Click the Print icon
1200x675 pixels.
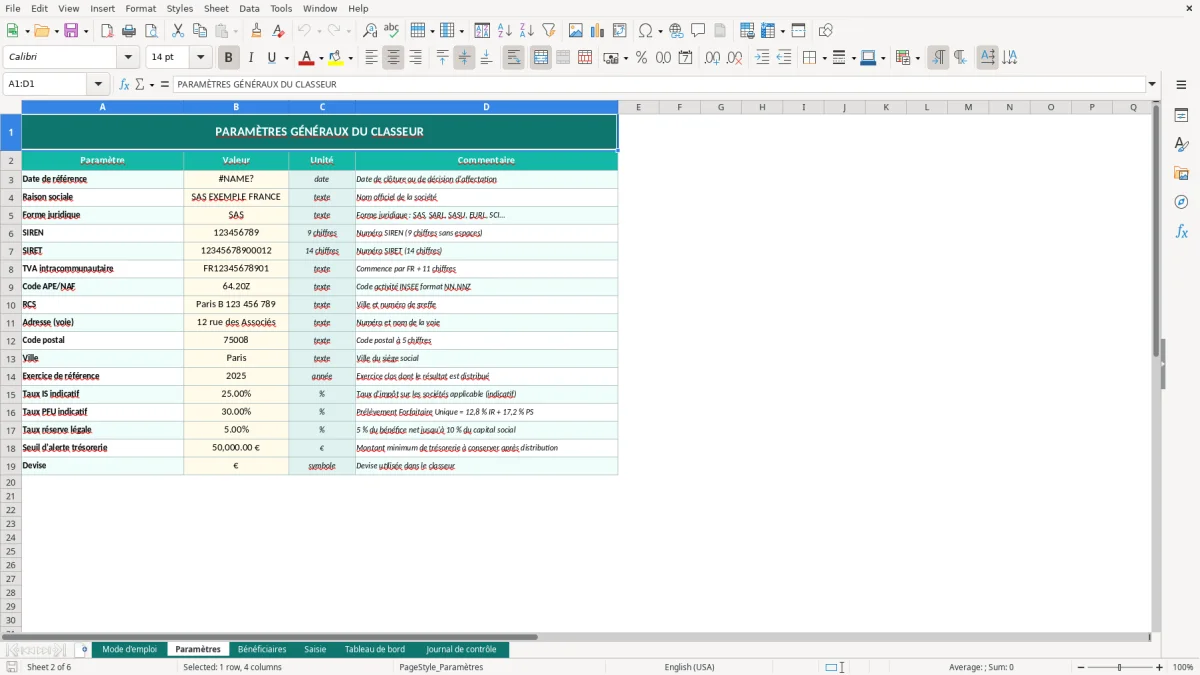pos(129,31)
